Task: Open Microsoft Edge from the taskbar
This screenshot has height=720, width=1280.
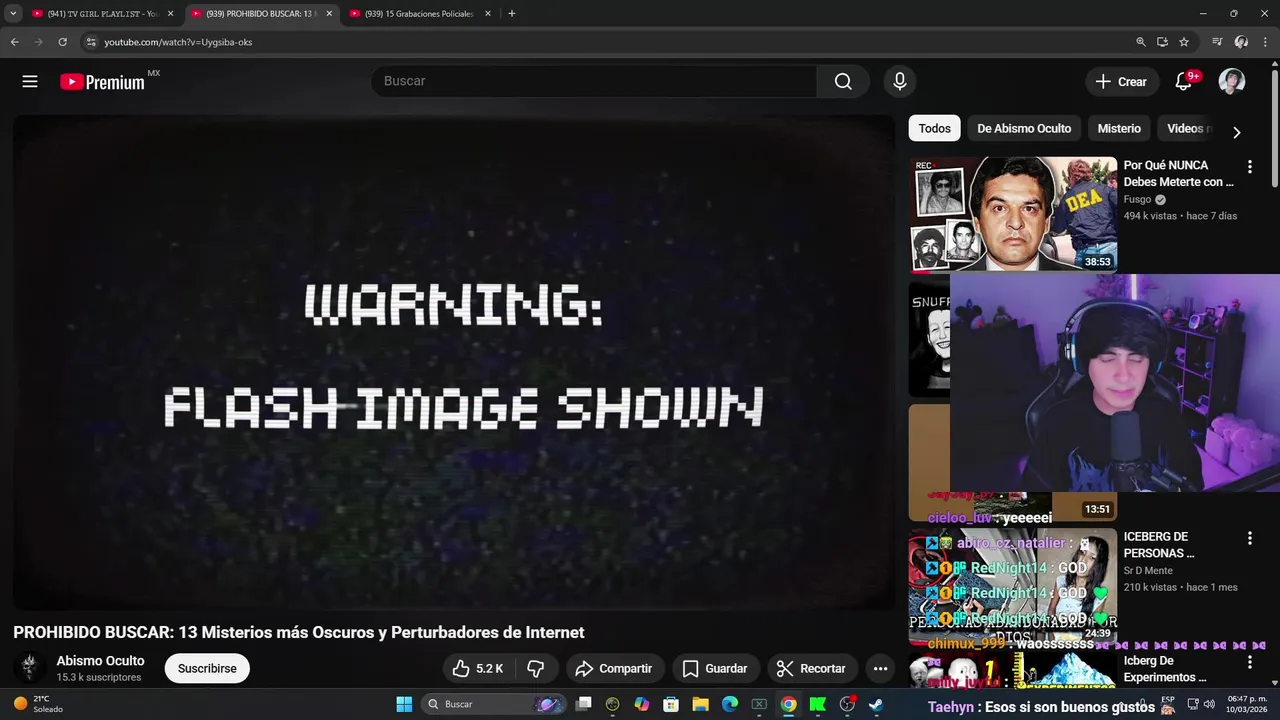Action: click(x=730, y=704)
